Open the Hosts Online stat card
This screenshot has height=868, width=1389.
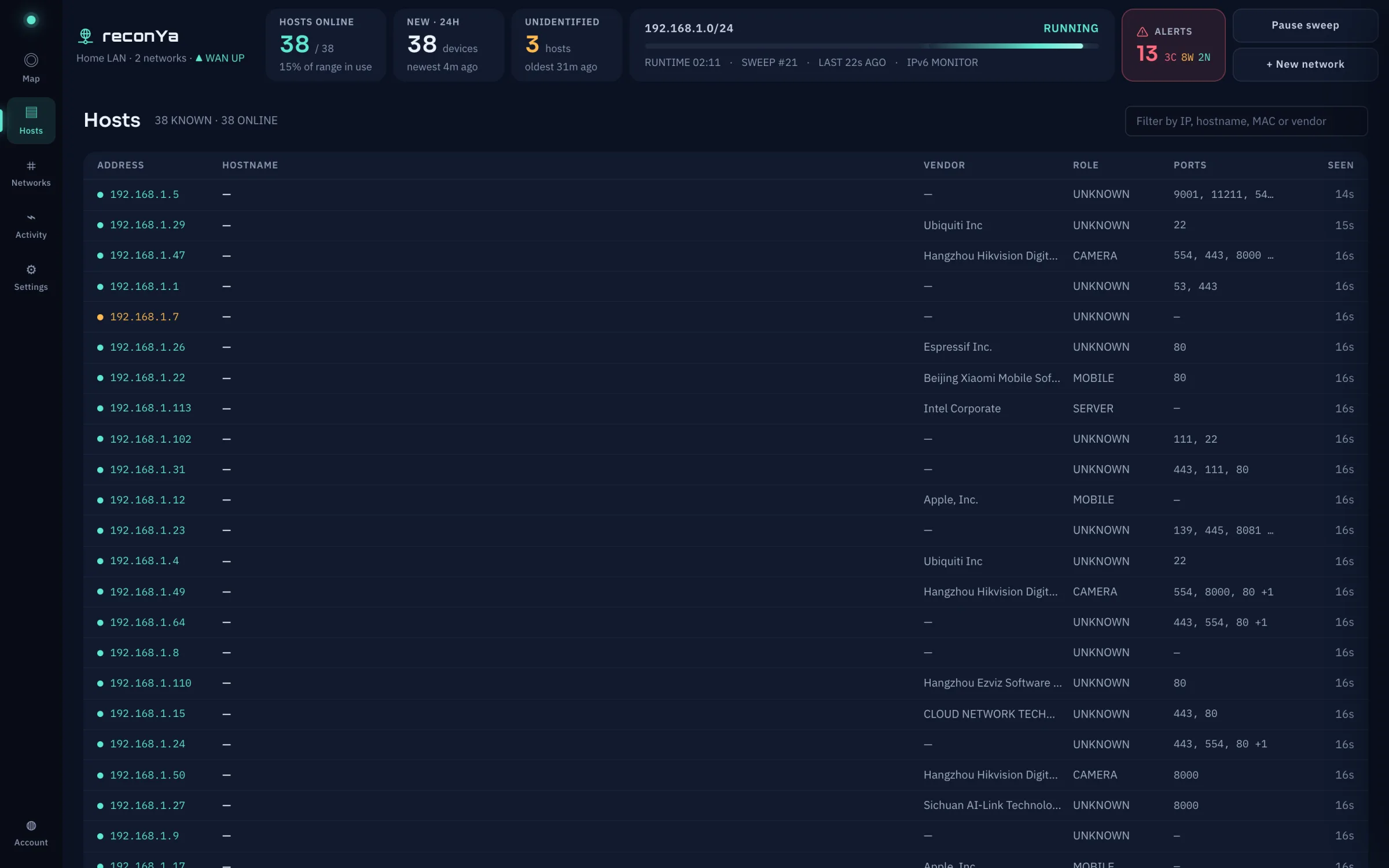coord(325,45)
